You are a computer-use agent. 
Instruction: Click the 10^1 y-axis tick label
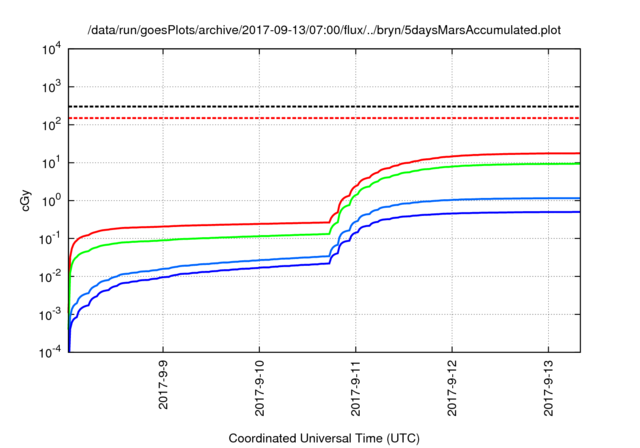(x=52, y=163)
